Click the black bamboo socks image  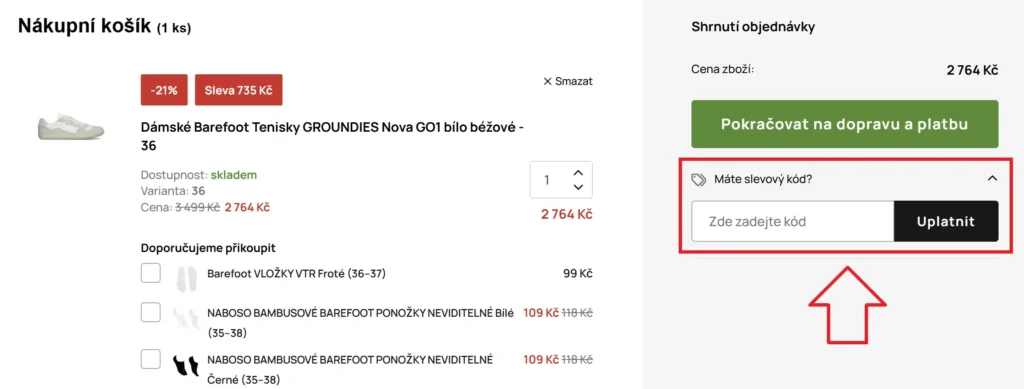185,366
